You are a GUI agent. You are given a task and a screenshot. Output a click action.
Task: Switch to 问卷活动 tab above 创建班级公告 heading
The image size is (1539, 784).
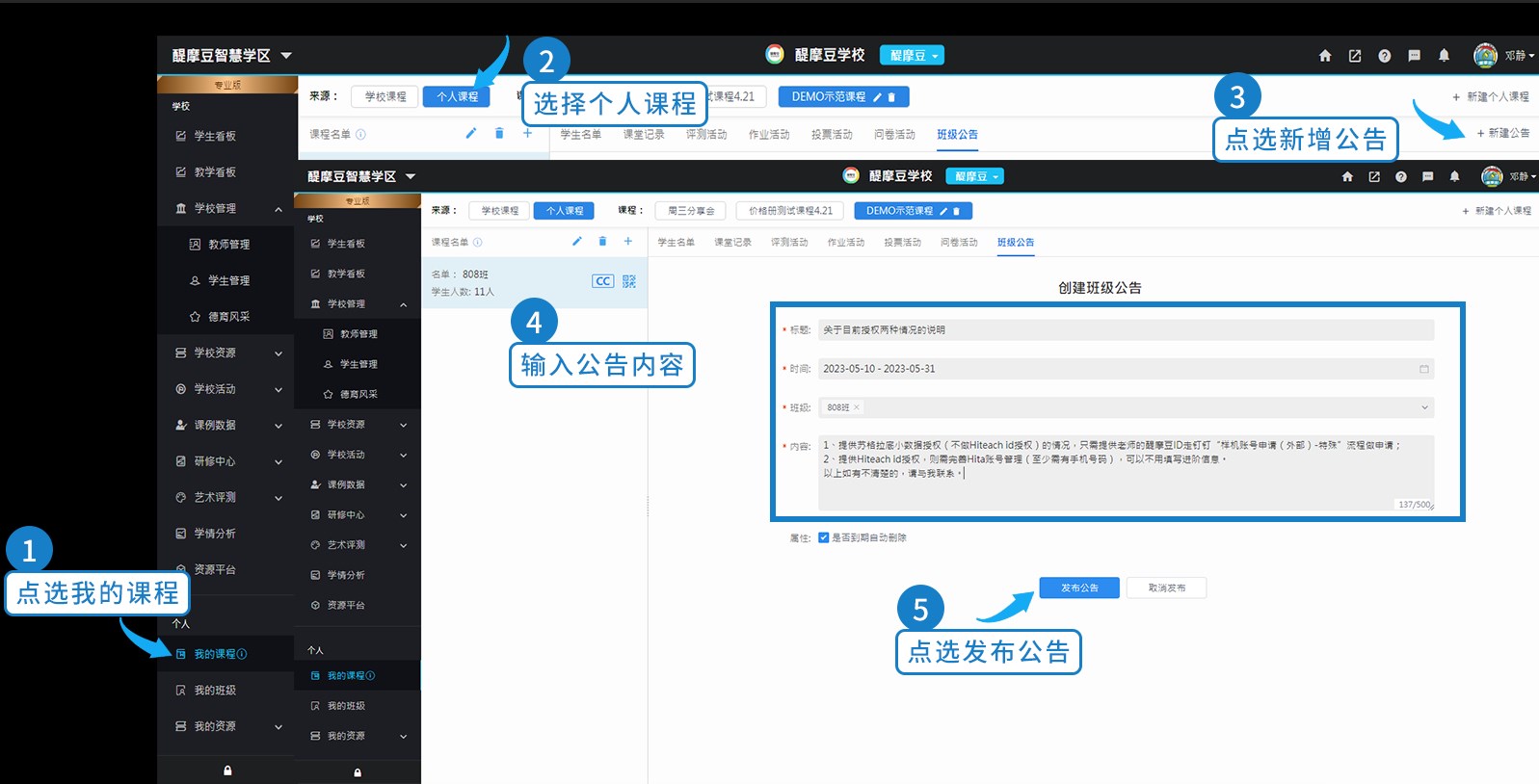(x=958, y=243)
